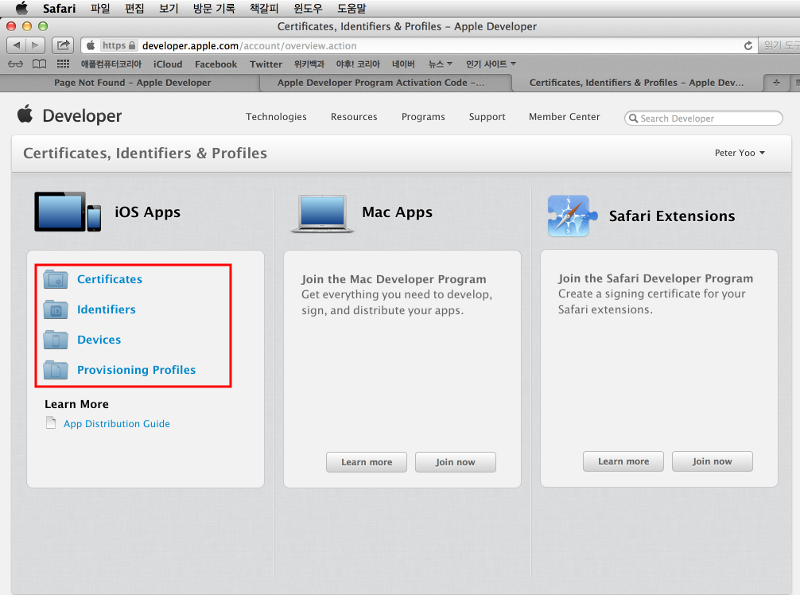Click the Safari Extensions compass icon
Screen dimensions: 800x595
pos(571,216)
